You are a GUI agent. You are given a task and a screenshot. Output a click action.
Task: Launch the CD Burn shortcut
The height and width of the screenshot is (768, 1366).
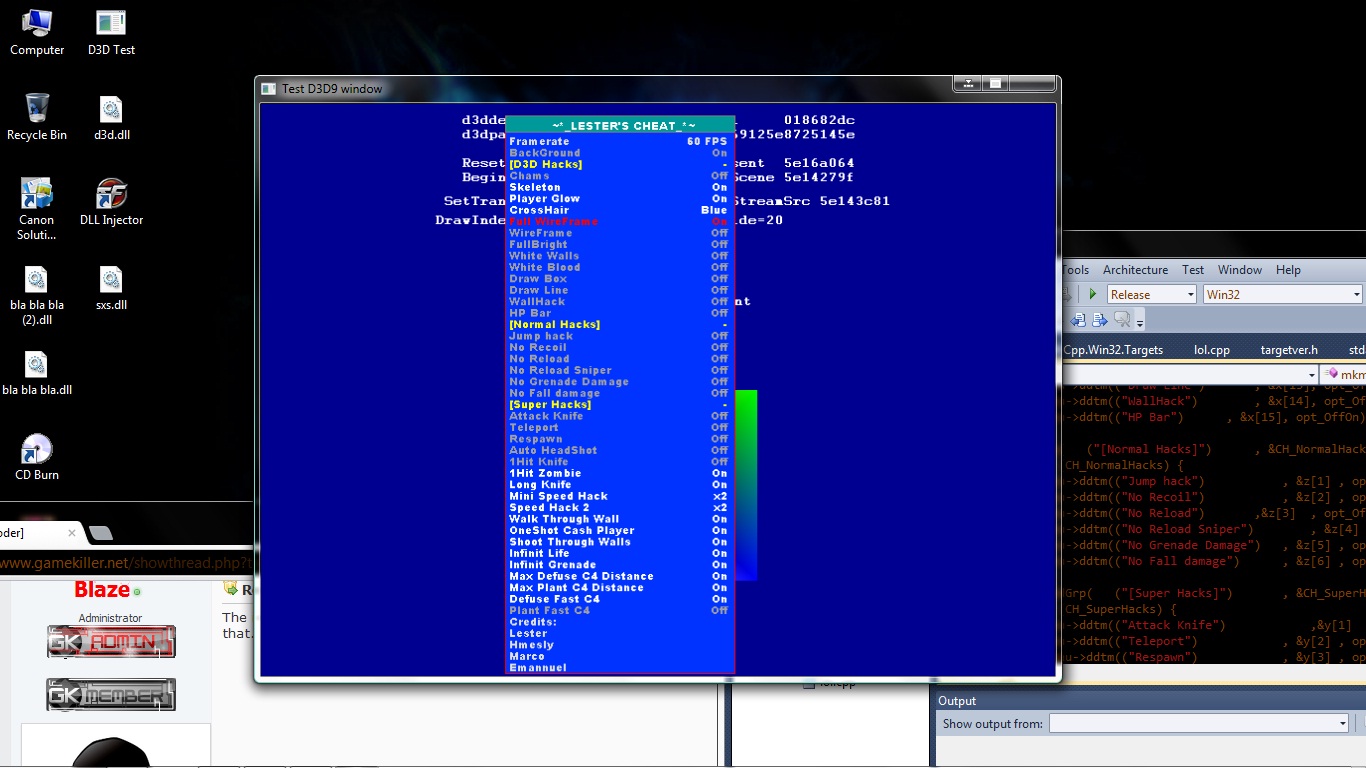pos(37,451)
